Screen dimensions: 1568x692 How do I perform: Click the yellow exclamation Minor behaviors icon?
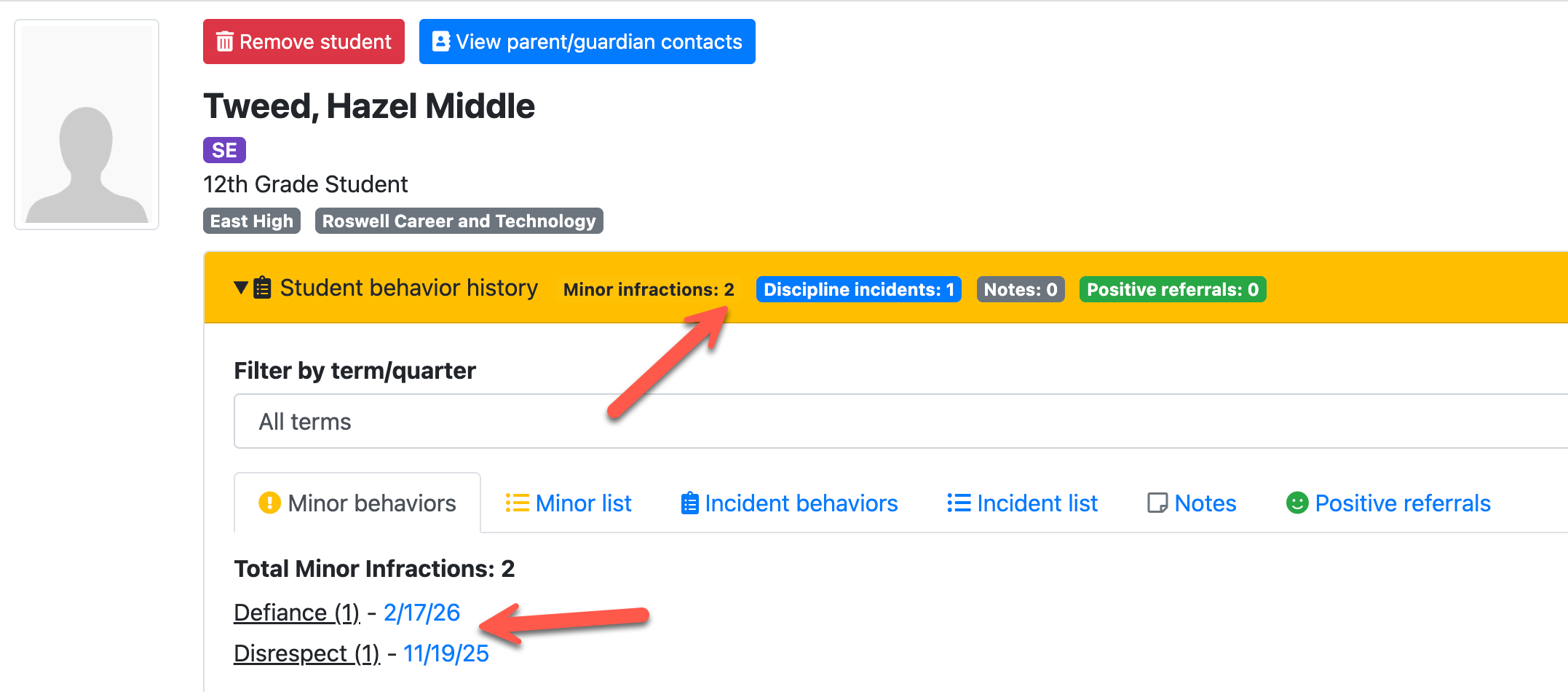coord(269,503)
